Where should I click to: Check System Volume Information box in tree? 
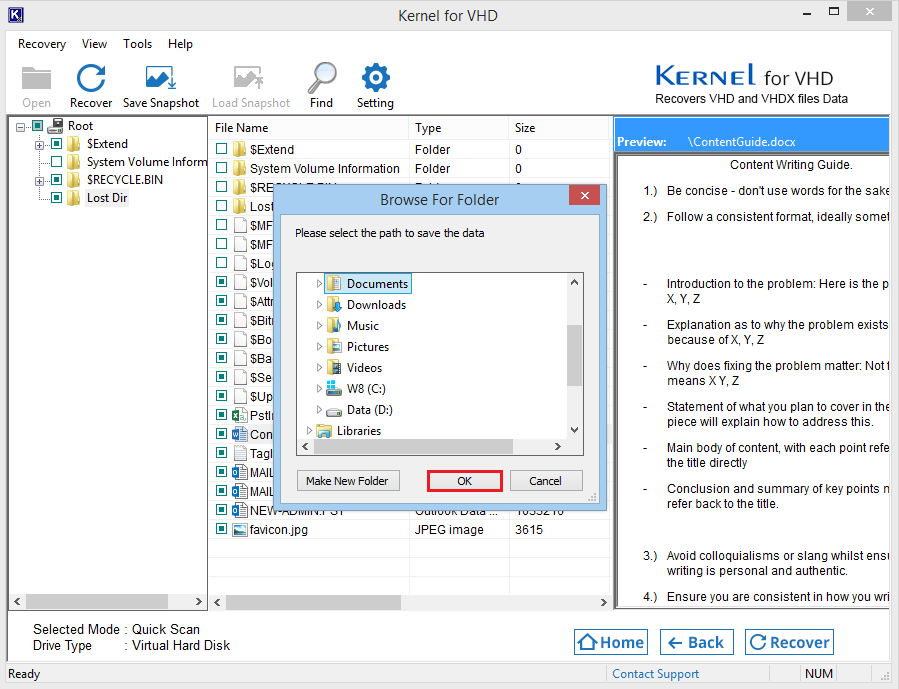click(x=56, y=162)
